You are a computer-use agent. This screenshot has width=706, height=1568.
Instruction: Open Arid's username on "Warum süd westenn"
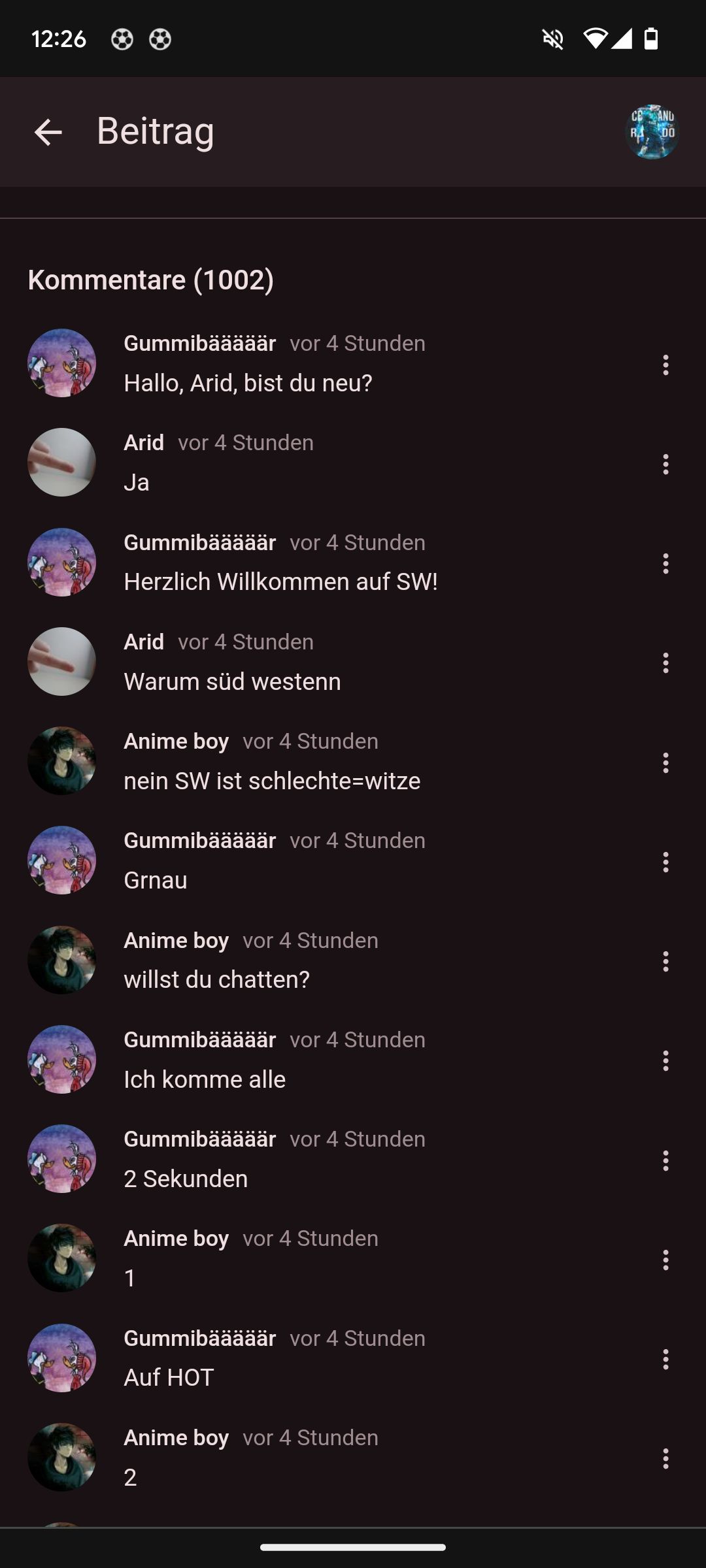coord(144,642)
